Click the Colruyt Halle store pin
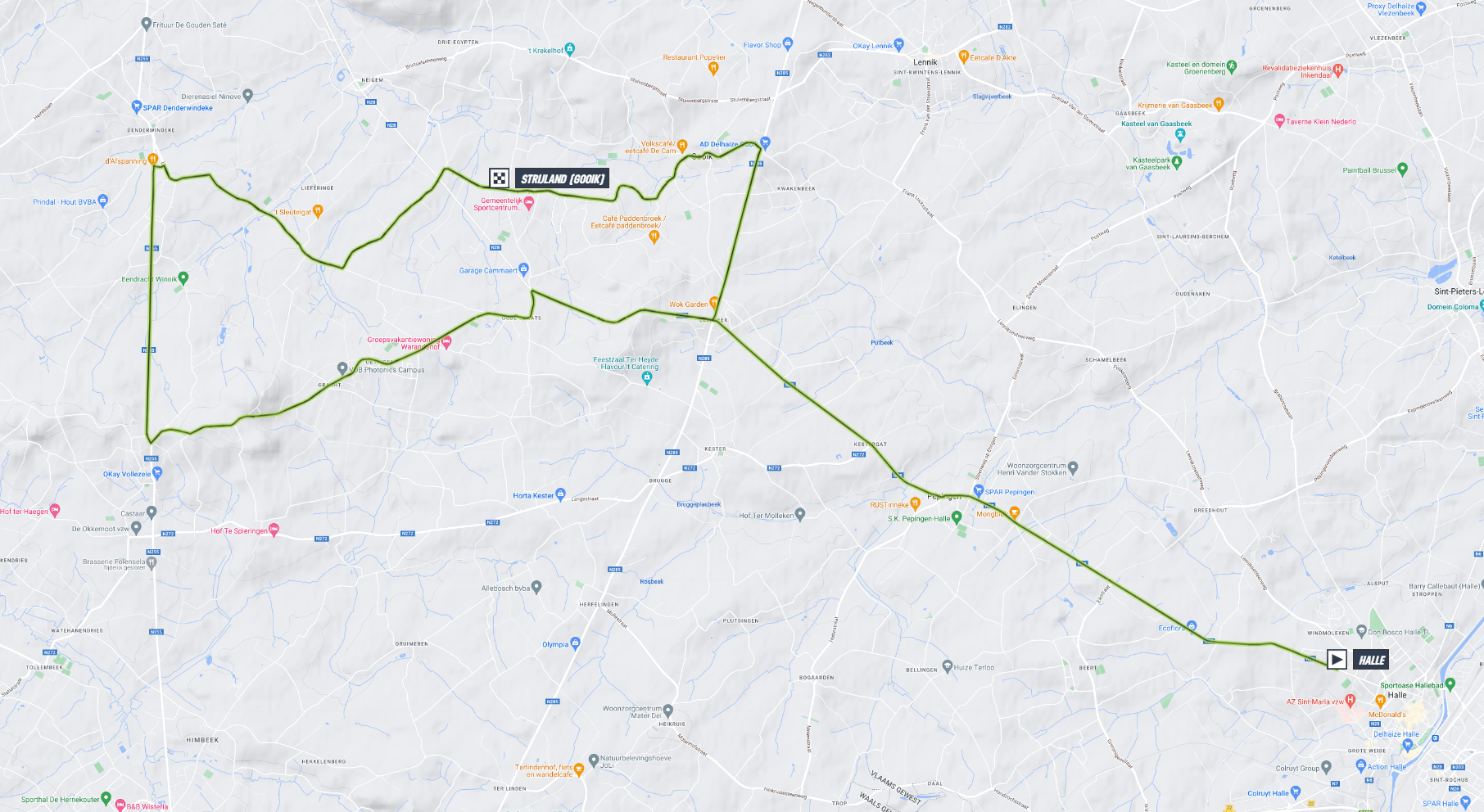 (x=1296, y=792)
